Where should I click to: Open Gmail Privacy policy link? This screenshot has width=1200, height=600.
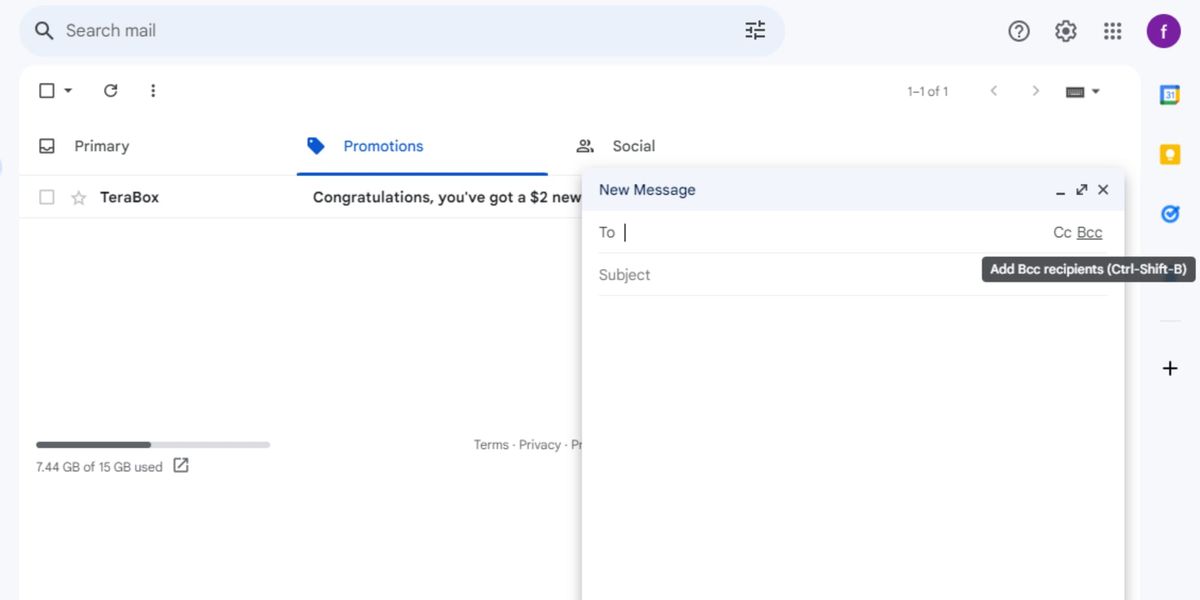(x=540, y=444)
